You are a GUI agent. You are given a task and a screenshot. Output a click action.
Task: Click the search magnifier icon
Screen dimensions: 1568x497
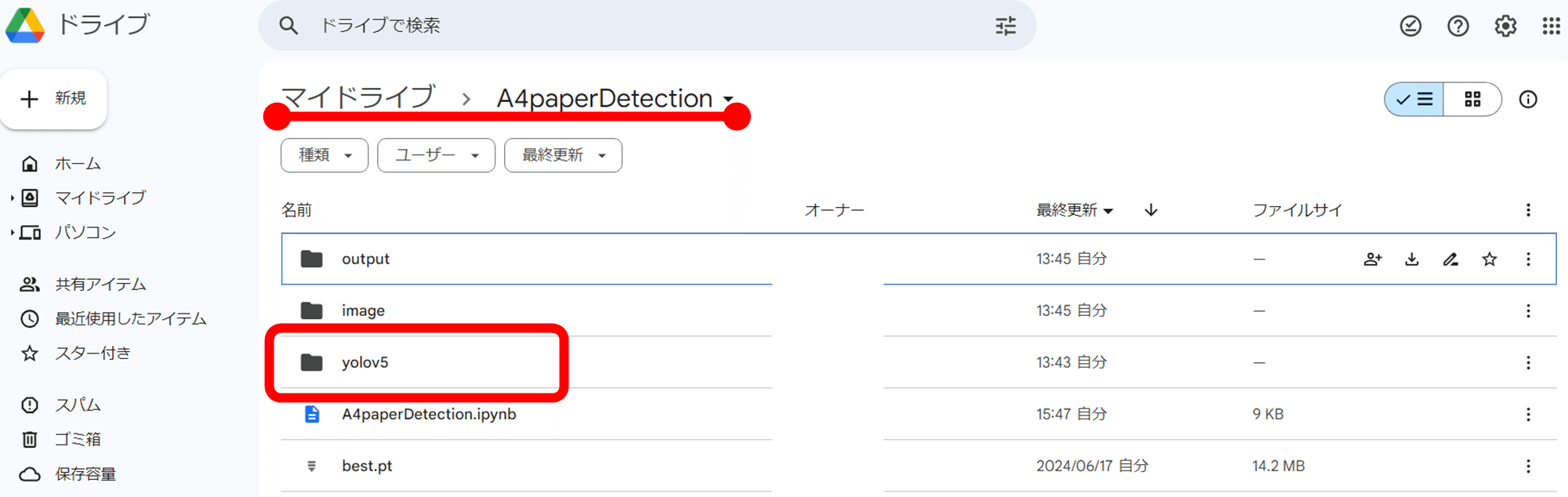289,26
